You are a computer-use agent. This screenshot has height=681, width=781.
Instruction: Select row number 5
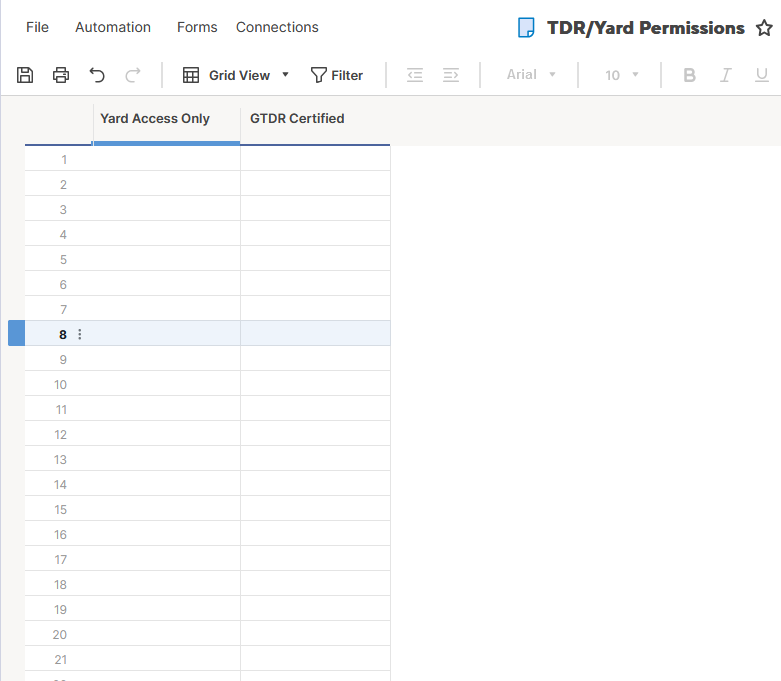tap(63, 259)
